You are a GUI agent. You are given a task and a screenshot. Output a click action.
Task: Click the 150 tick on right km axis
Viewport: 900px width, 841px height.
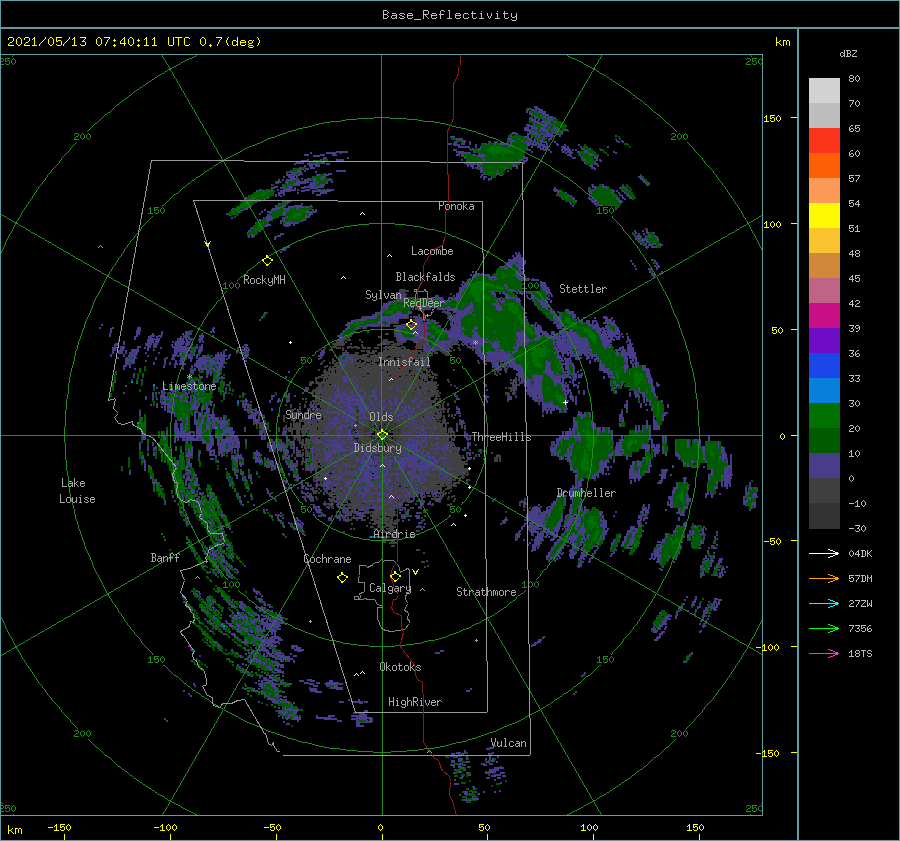(772, 118)
